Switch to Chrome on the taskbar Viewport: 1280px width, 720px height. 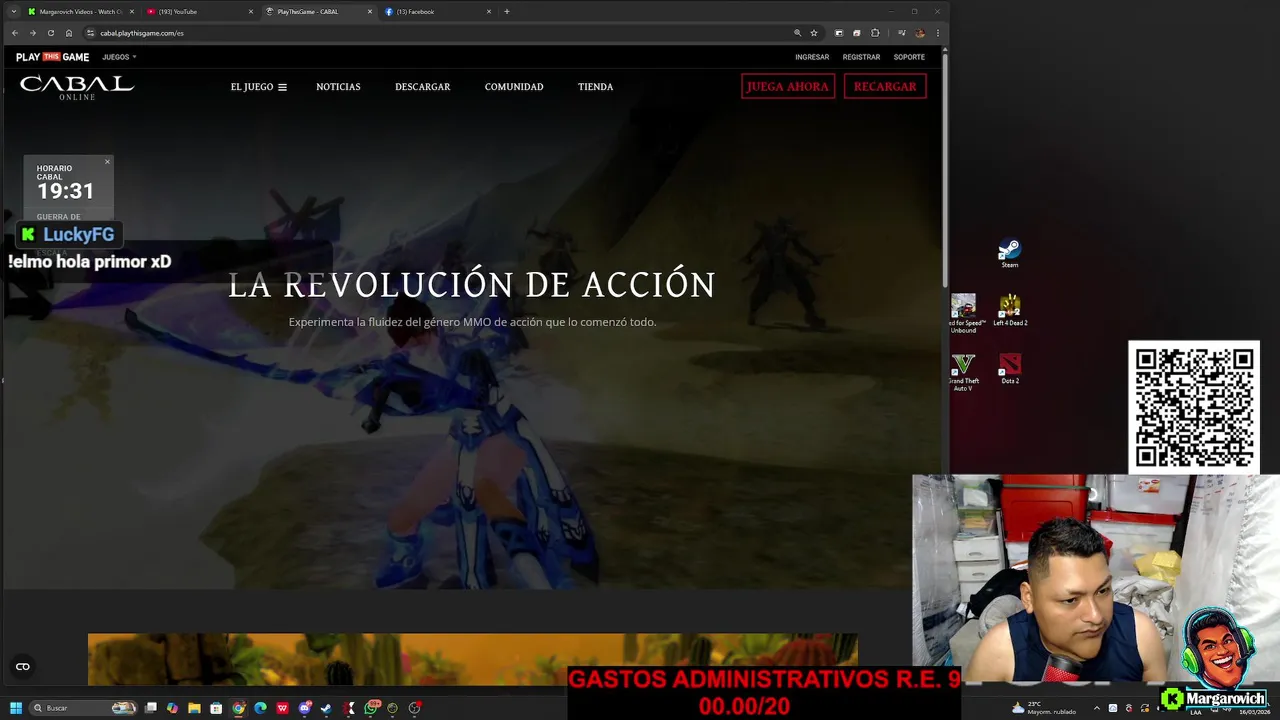[x=238, y=708]
